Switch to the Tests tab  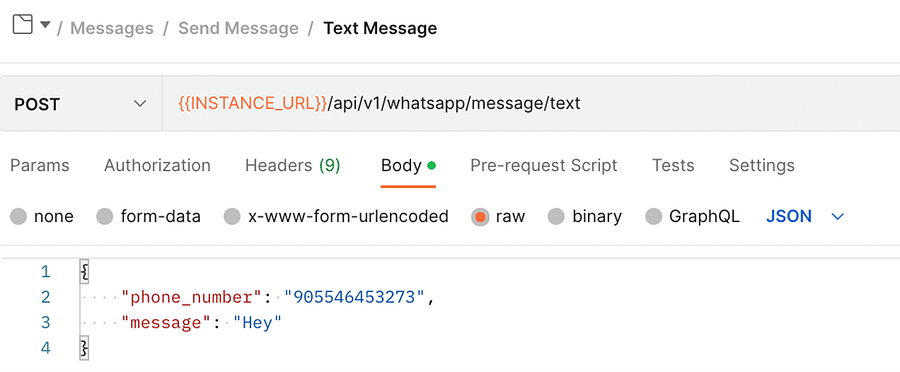pyautogui.click(x=673, y=165)
